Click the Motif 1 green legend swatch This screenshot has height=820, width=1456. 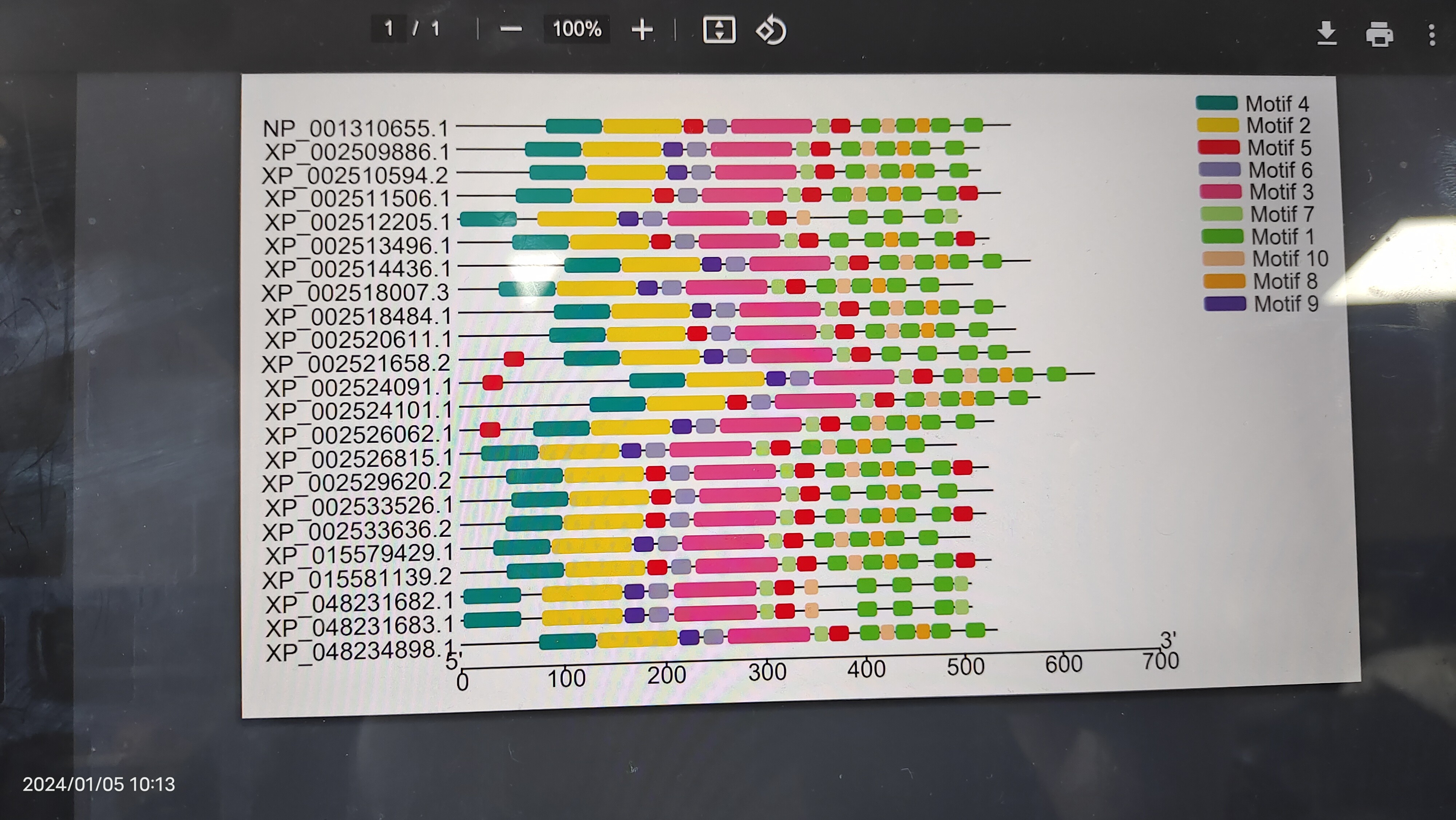(x=1223, y=236)
